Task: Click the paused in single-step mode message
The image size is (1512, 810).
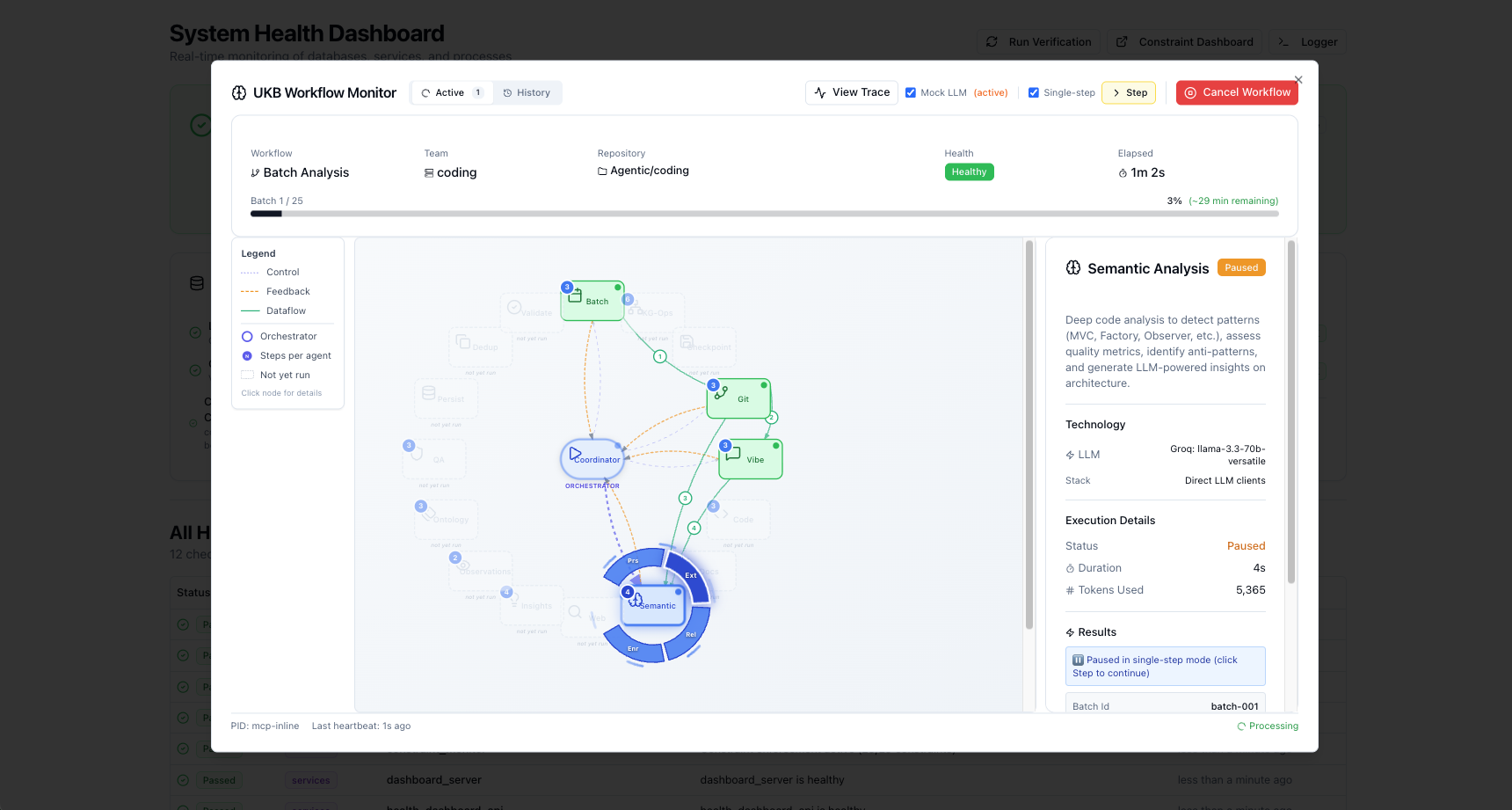Action: click(1165, 667)
